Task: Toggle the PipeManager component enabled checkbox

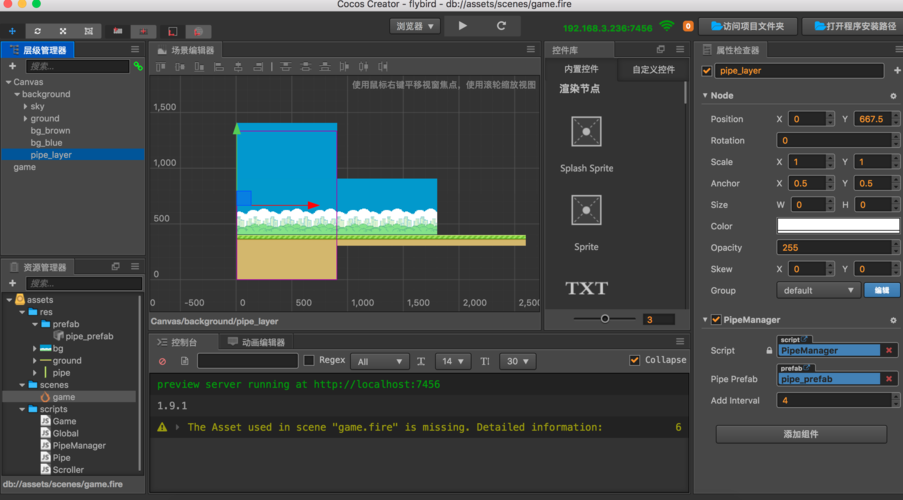Action: 716,320
